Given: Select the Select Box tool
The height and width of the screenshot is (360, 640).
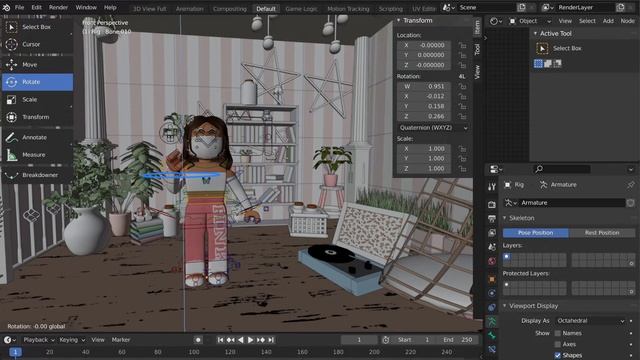Looking at the screenshot, I should coord(38,27).
